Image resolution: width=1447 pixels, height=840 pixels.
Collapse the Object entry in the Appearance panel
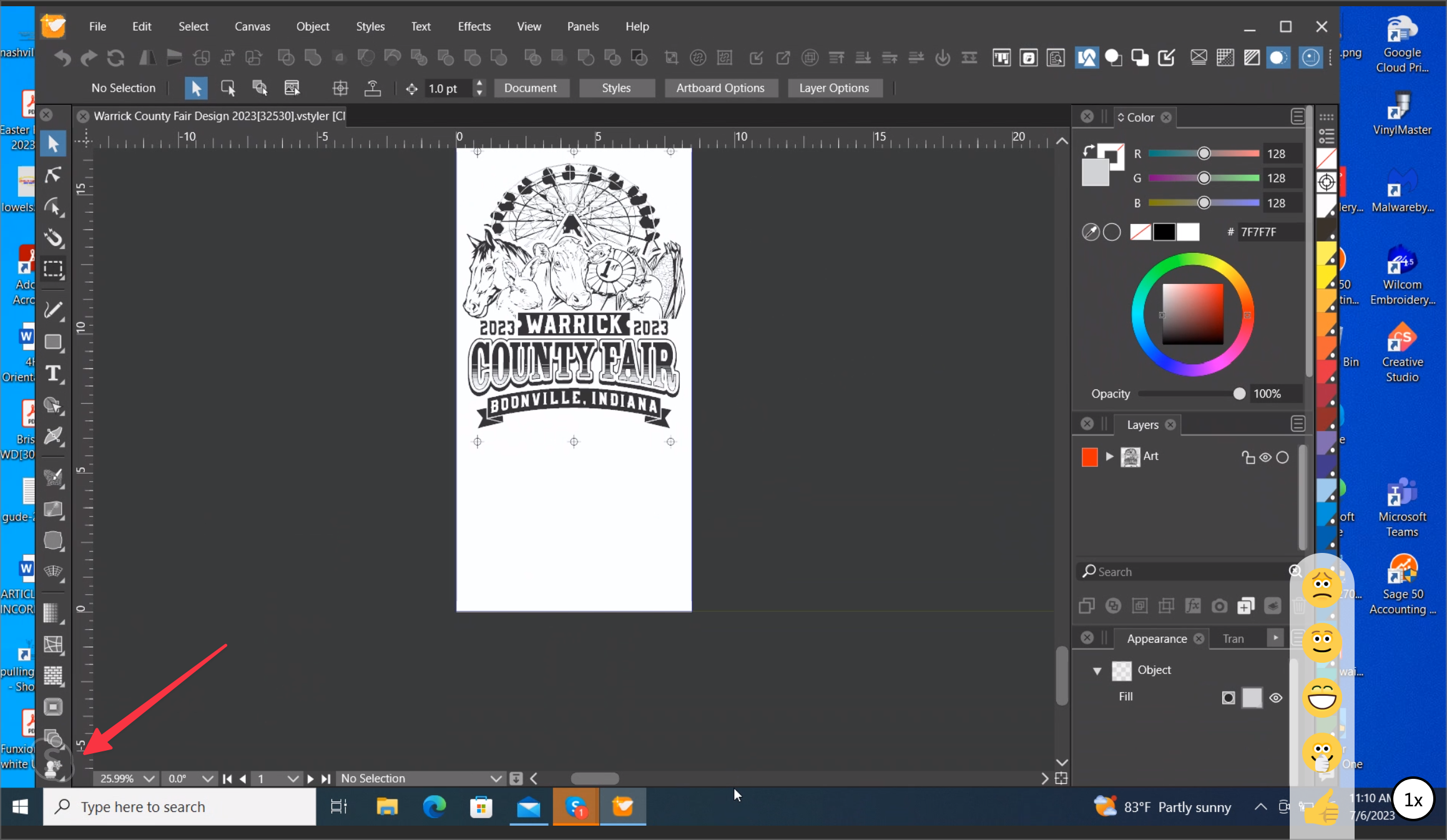tap(1097, 670)
